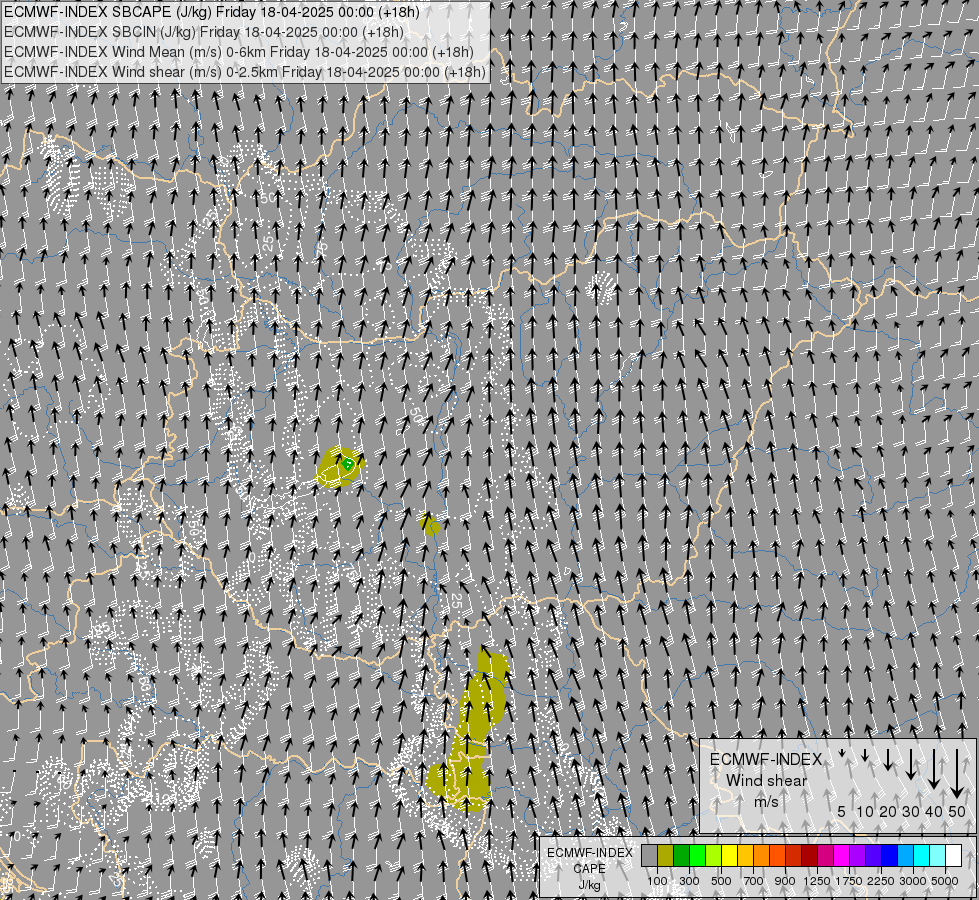Select the olive CAPE legend swatch
This screenshot has height=900, width=979.
(666, 856)
